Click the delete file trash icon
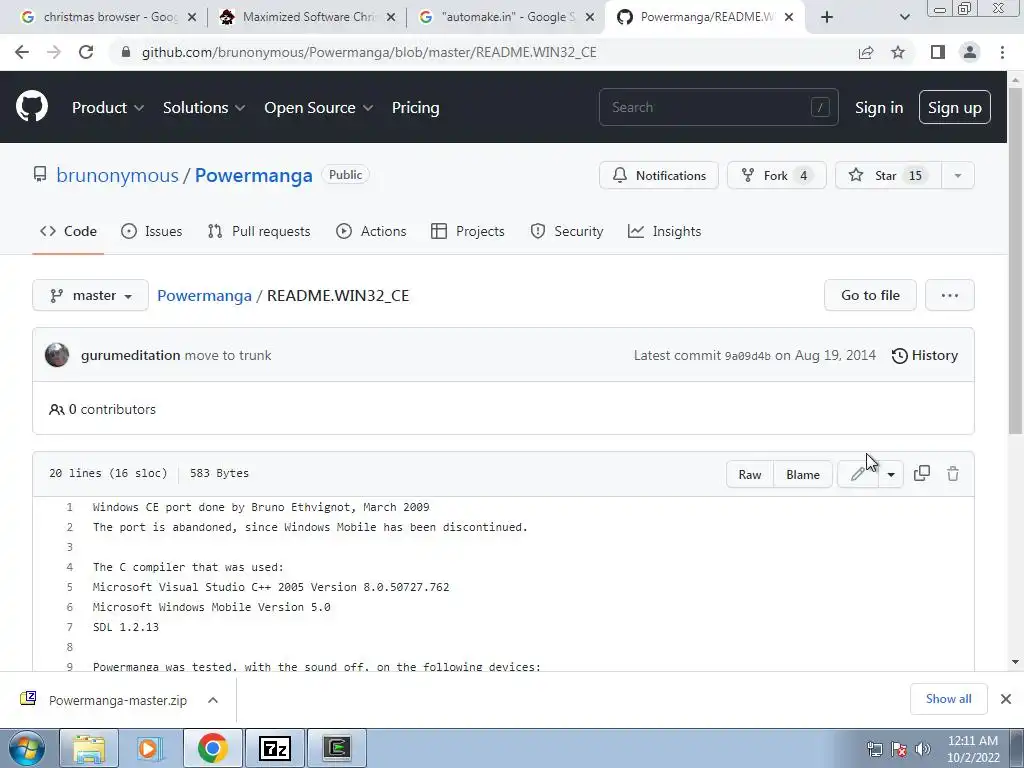The width and height of the screenshot is (1024, 768). coord(953,473)
